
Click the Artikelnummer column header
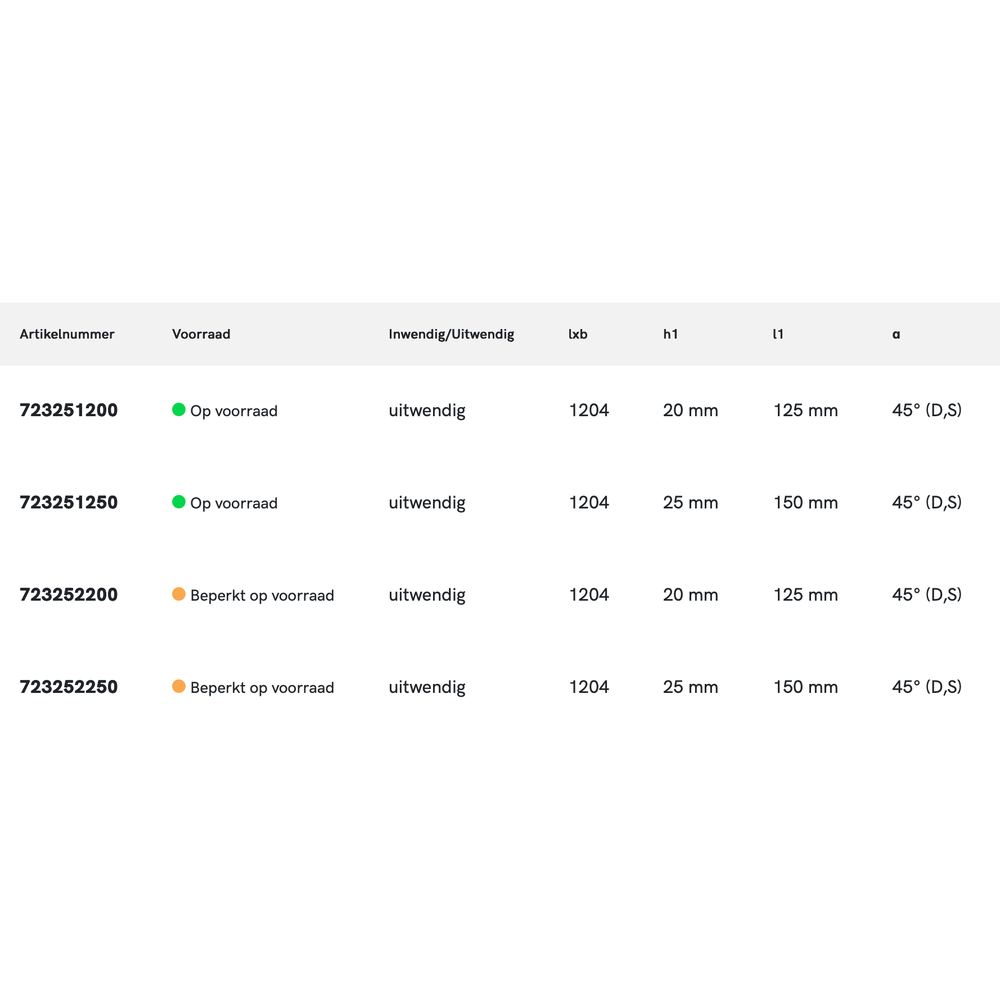67,334
